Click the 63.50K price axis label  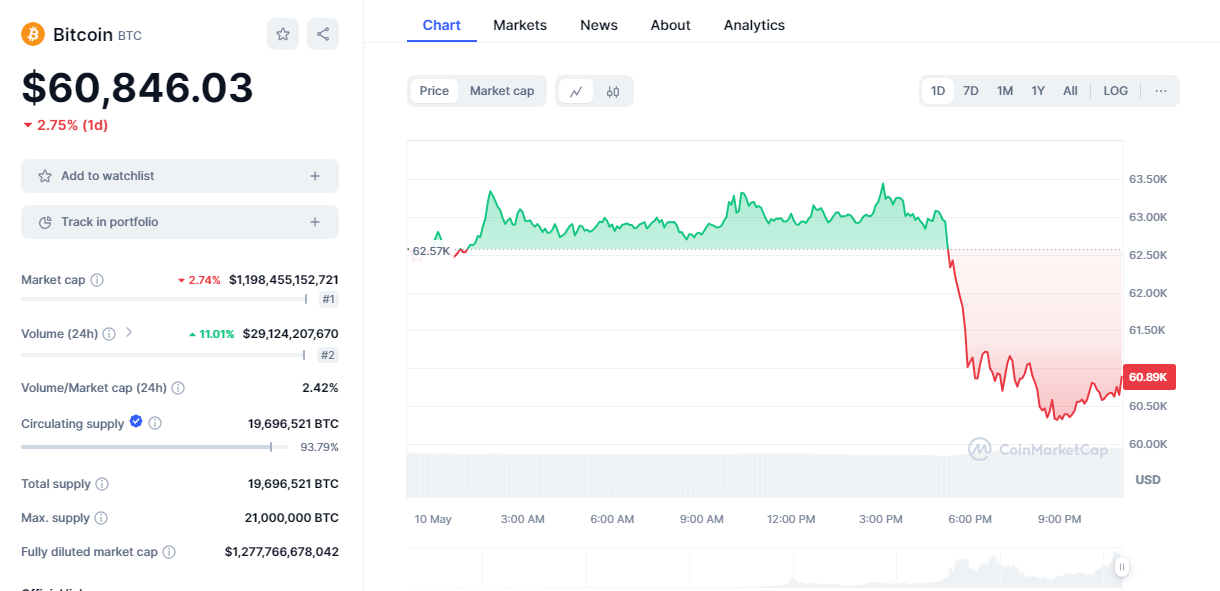click(x=1148, y=179)
